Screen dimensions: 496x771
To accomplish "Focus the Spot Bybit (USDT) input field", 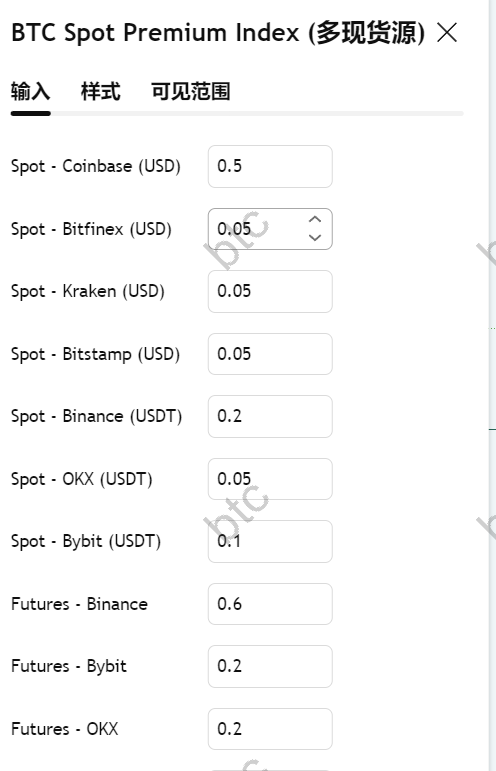I will click(x=270, y=541).
